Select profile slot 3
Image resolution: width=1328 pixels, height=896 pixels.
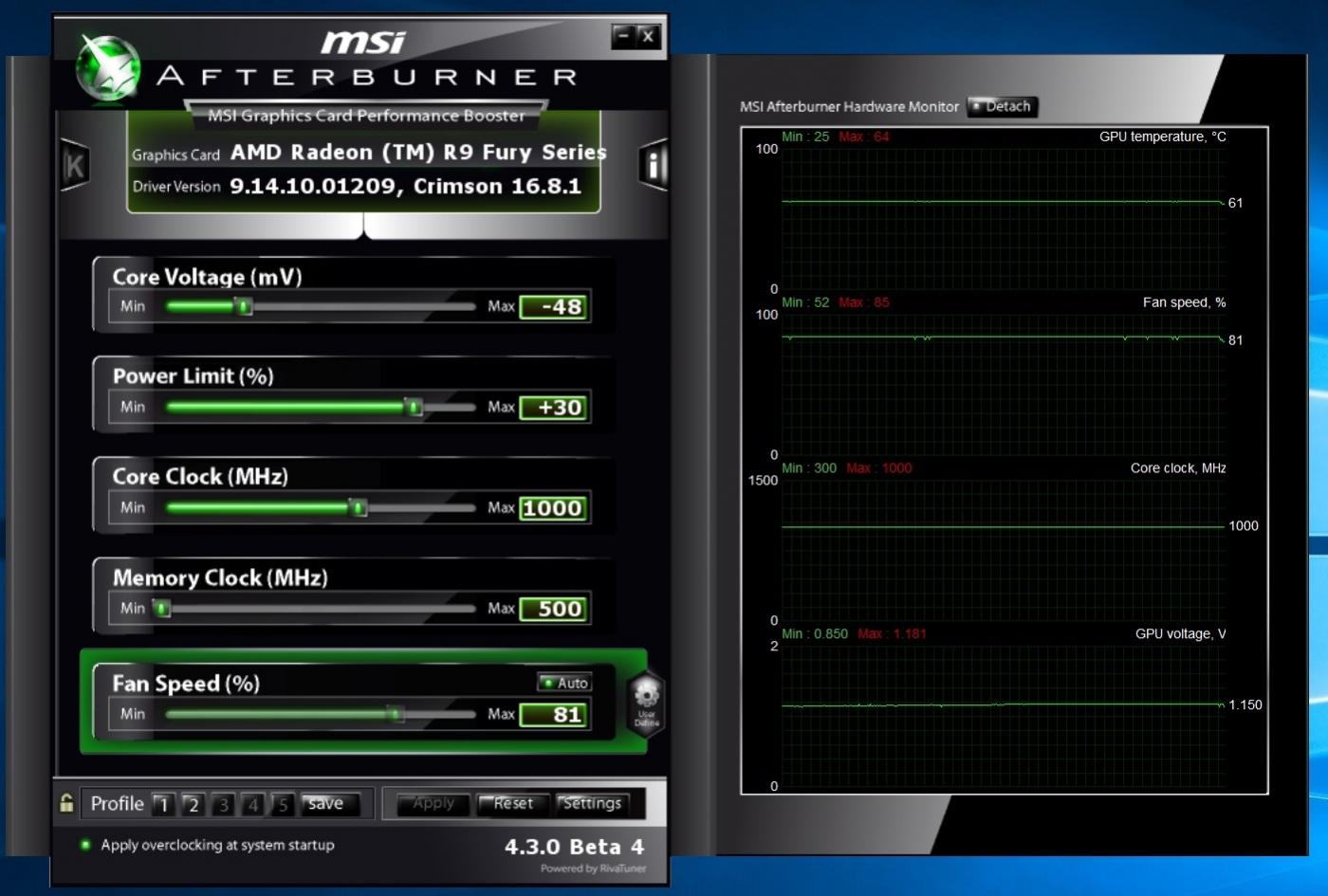coord(223,804)
